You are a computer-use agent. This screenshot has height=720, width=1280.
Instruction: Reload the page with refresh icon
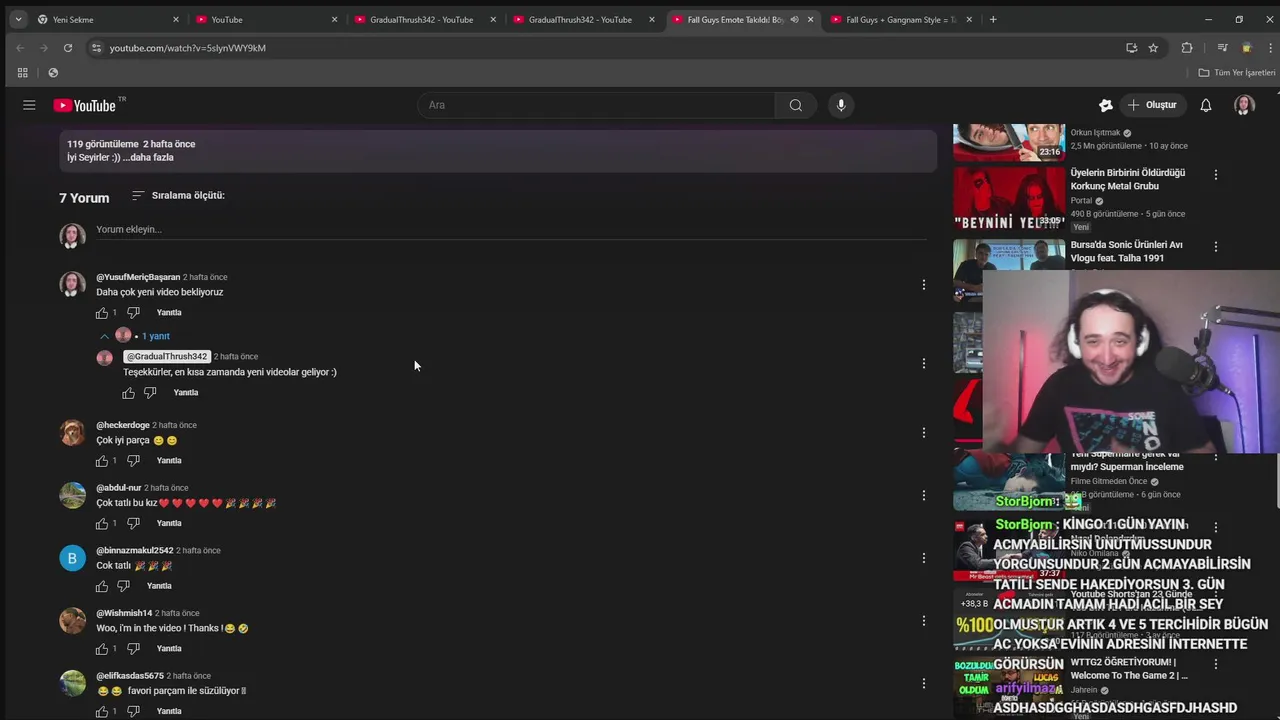pos(67,48)
